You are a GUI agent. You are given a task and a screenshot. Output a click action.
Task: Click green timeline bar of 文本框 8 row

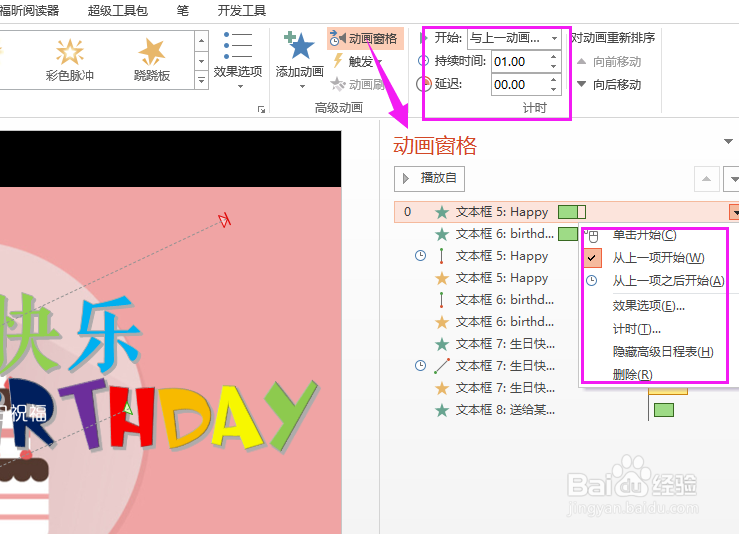pos(664,410)
